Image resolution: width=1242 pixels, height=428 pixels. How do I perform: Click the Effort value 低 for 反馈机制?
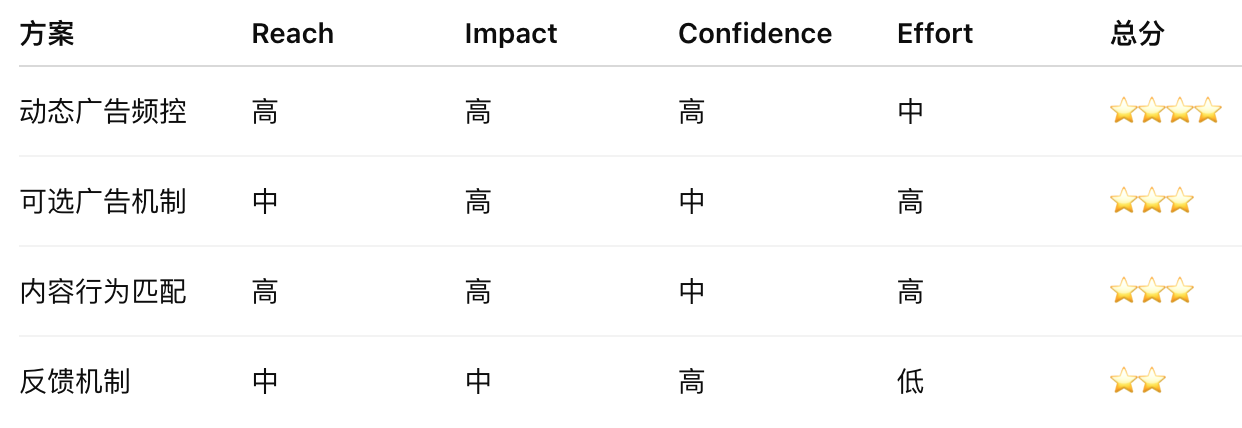[x=911, y=381]
